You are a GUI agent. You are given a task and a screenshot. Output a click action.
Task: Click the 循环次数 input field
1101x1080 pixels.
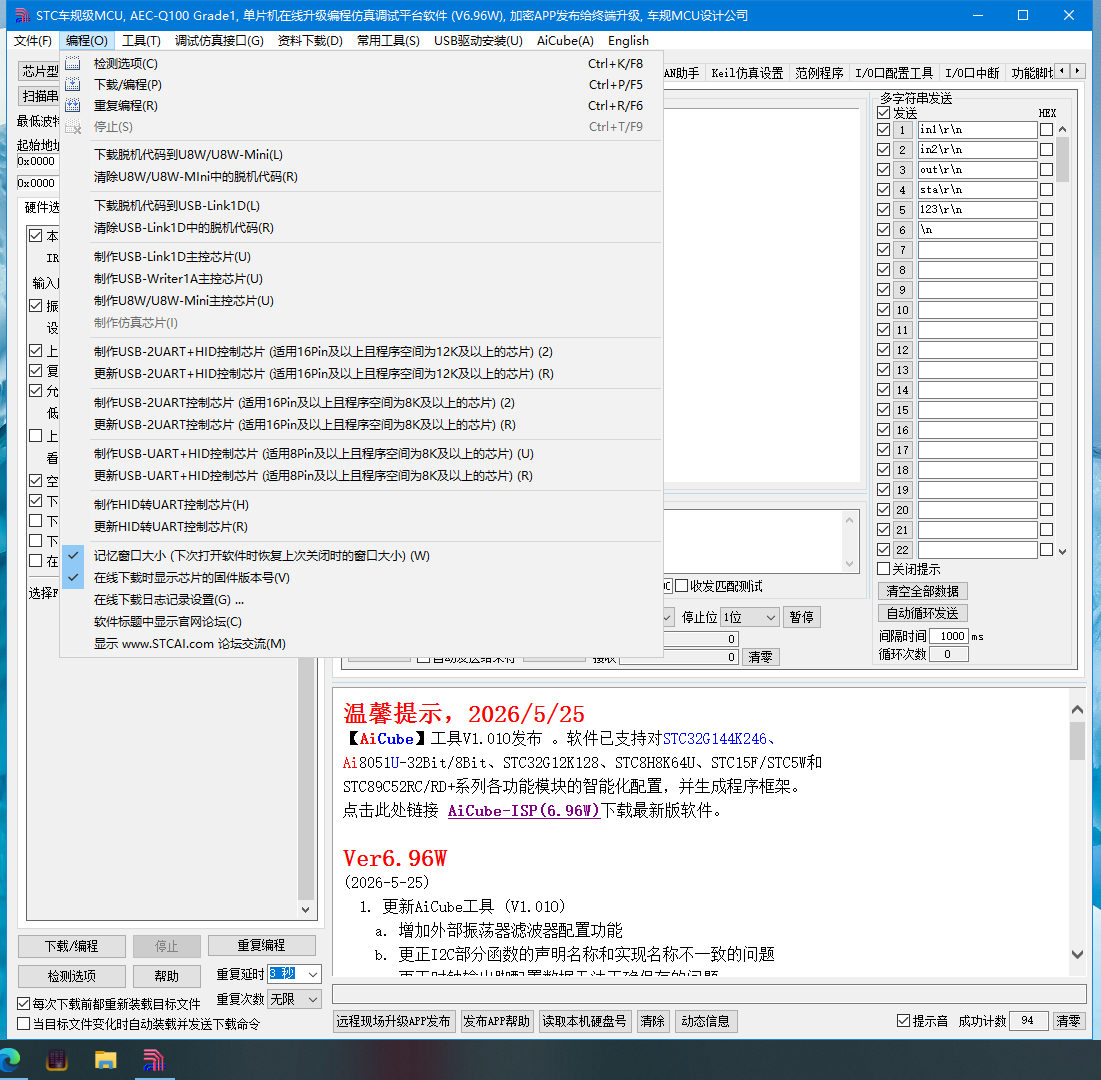click(949, 654)
